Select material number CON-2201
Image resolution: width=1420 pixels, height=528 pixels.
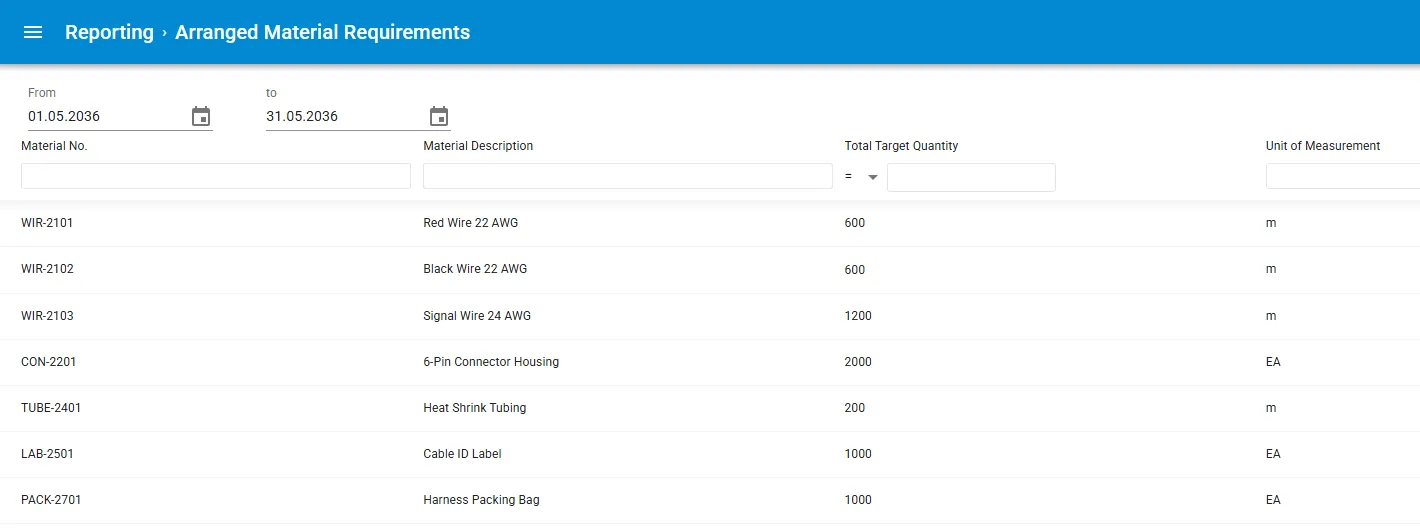[48, 362]
